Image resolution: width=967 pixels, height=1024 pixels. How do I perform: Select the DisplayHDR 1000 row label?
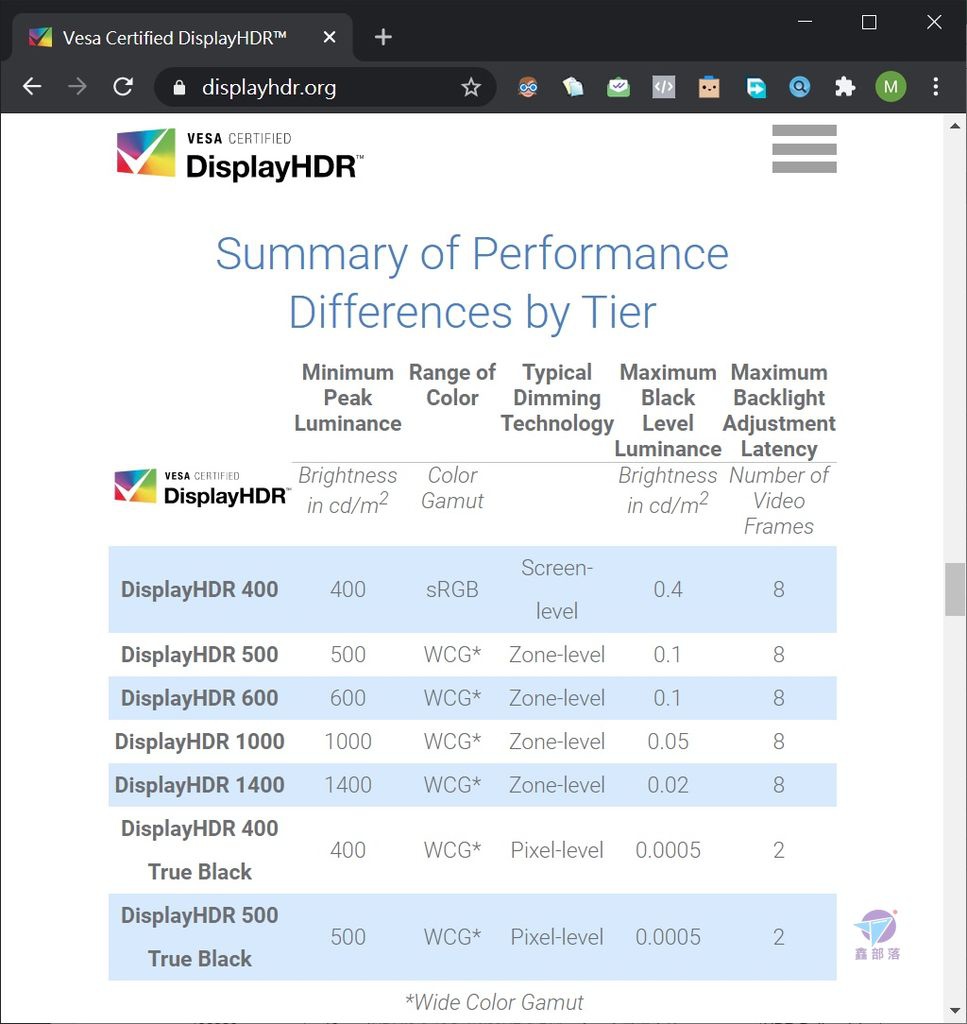click(x=200, y=741)
